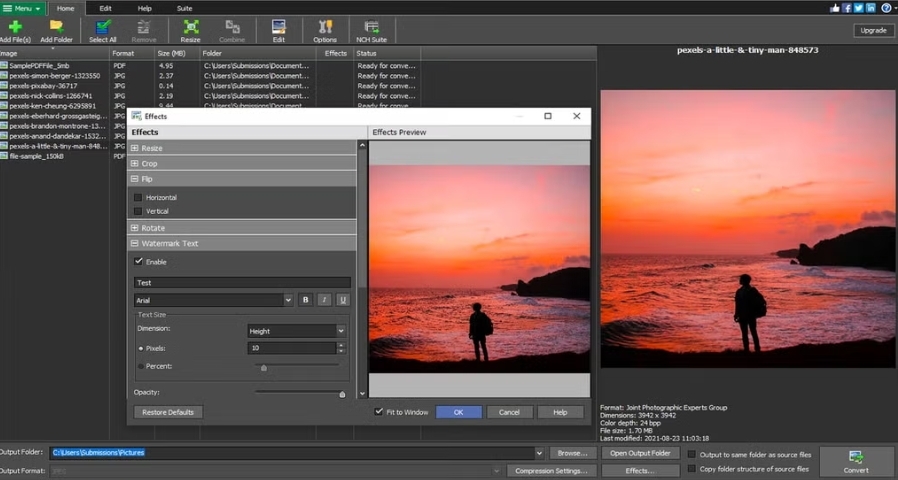Viewport: 898px width, 480px height.
Task: Uncheck the watermark Enable checkbox
Action: 138,261
